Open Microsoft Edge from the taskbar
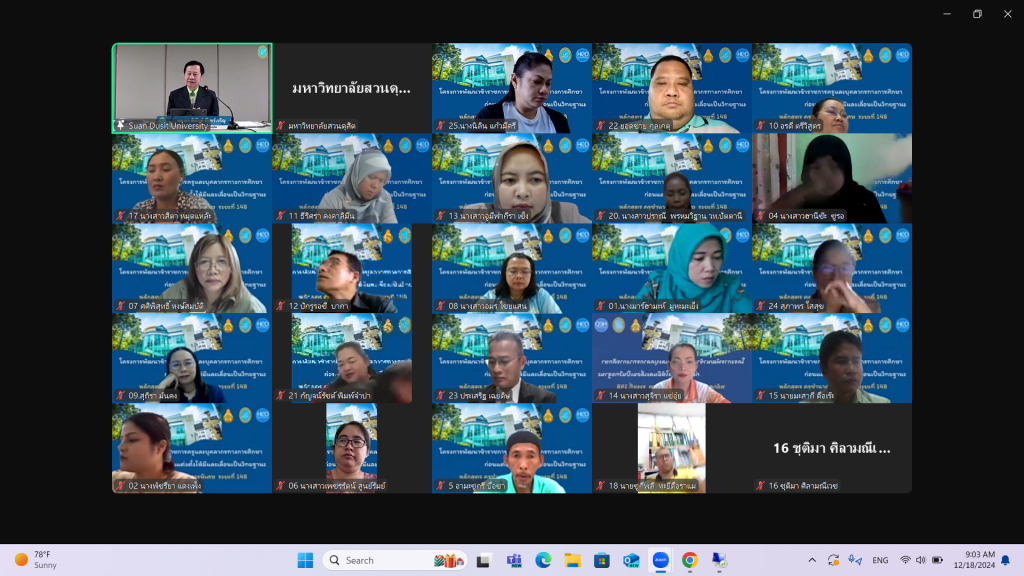1024x576 pixels. point(543,560)
